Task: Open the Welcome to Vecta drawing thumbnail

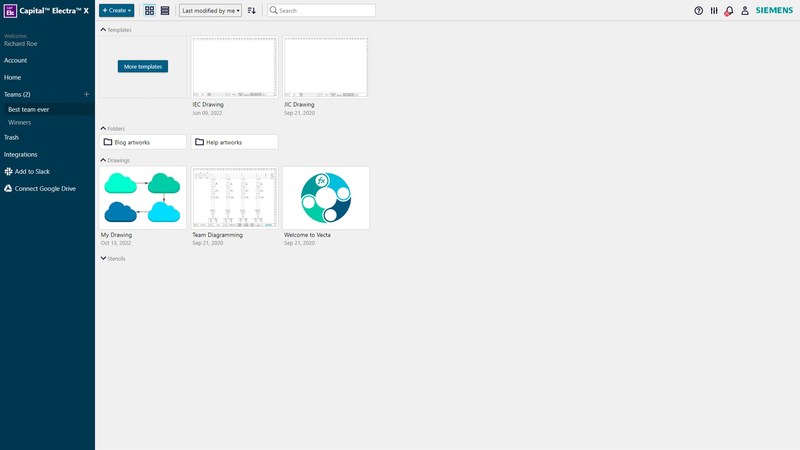Action: click(x=326, y=198)
